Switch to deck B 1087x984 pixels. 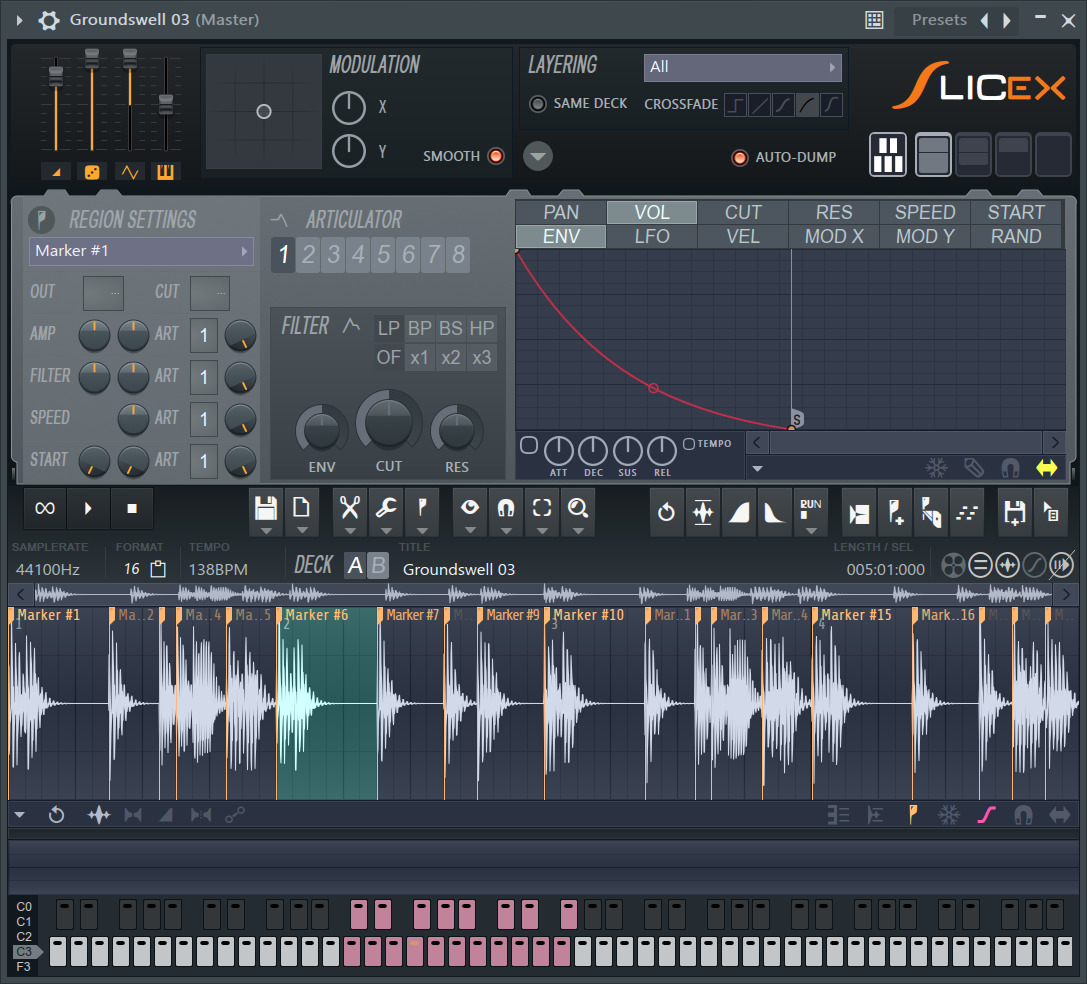[x=378, y=567]
